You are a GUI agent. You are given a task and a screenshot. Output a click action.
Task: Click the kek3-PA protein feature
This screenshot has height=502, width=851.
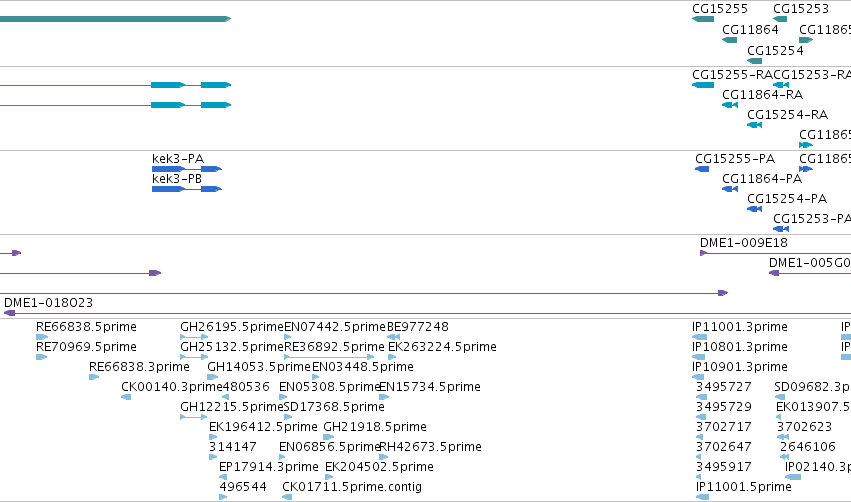tap(187, 169)
